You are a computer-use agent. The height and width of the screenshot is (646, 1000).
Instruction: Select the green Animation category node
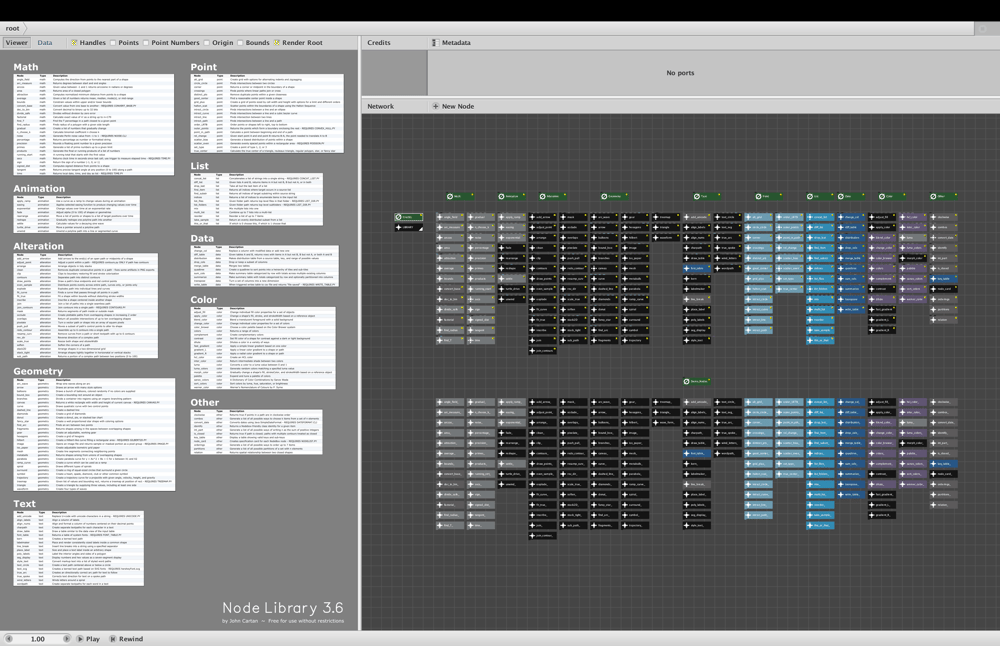coord(512,196)
